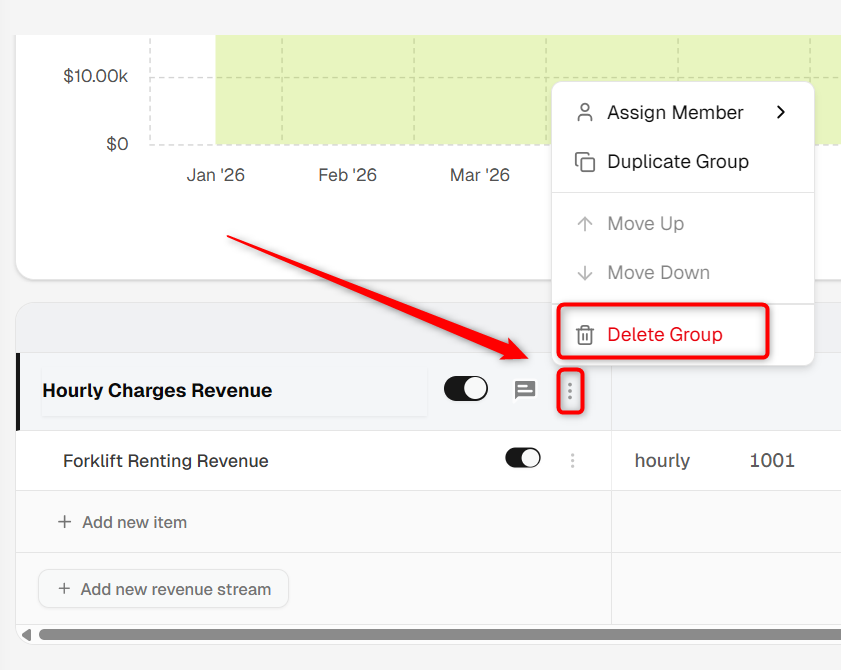Click the 1001 cell value
The image size is (841, 670).
pos(772,460)
